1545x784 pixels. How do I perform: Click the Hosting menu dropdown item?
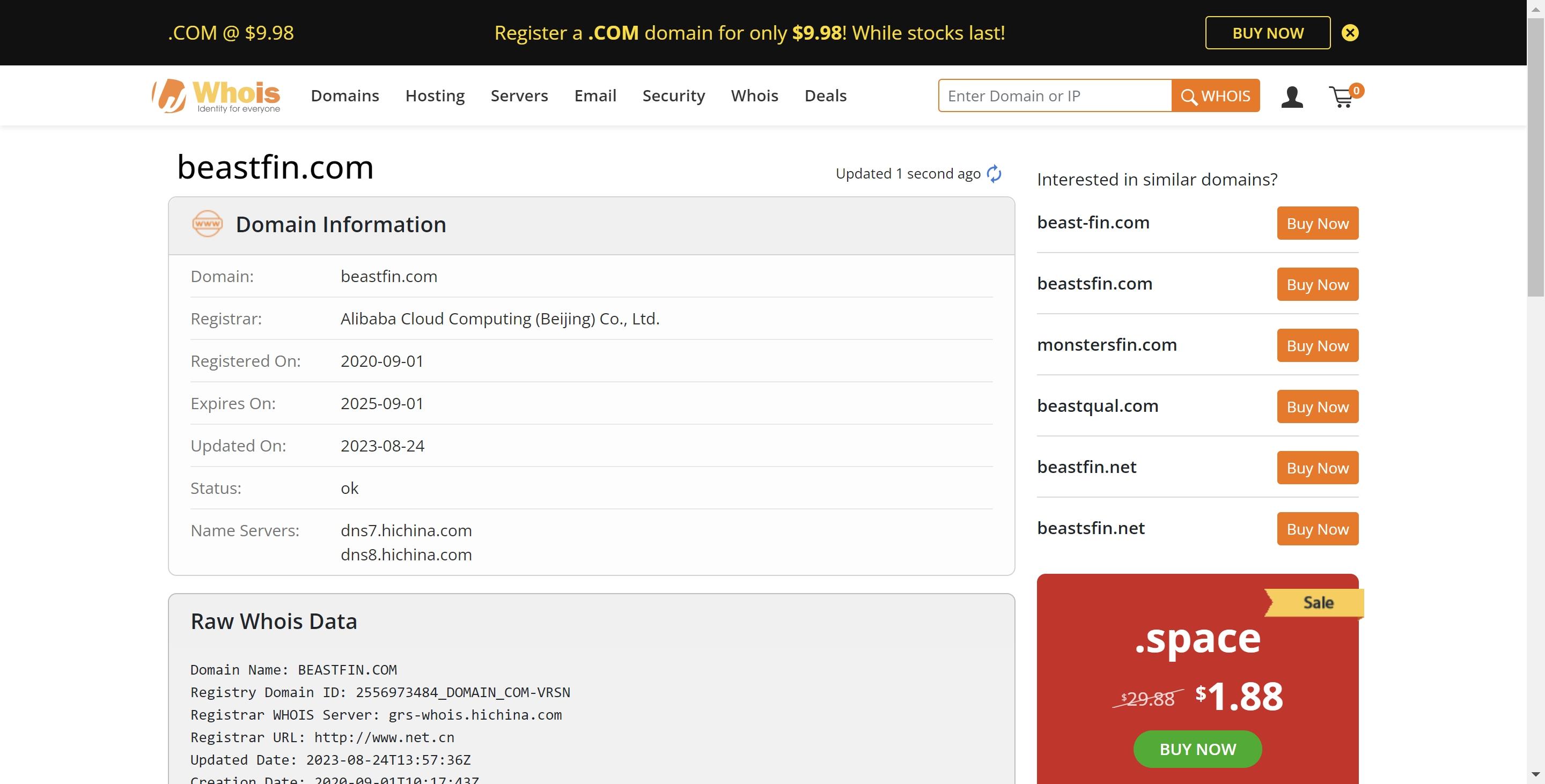[435, 95]
